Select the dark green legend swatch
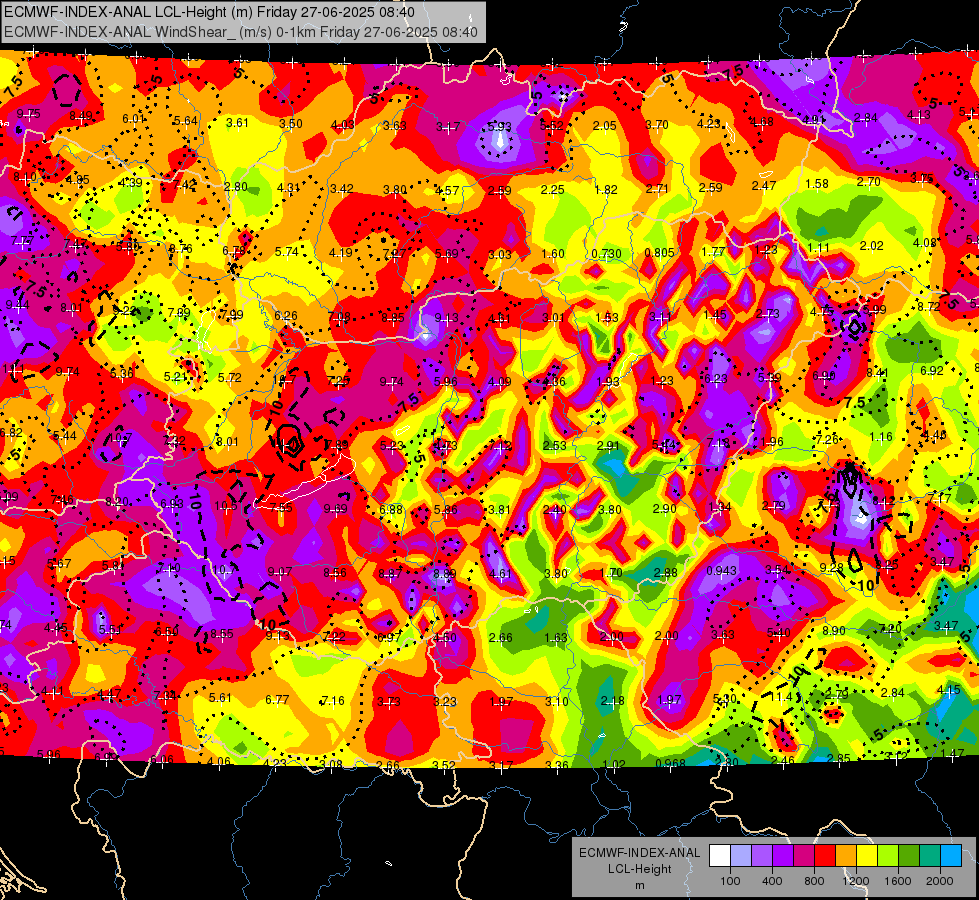The height and width of the screenshot is (900, 979). [x=909, y=856]
